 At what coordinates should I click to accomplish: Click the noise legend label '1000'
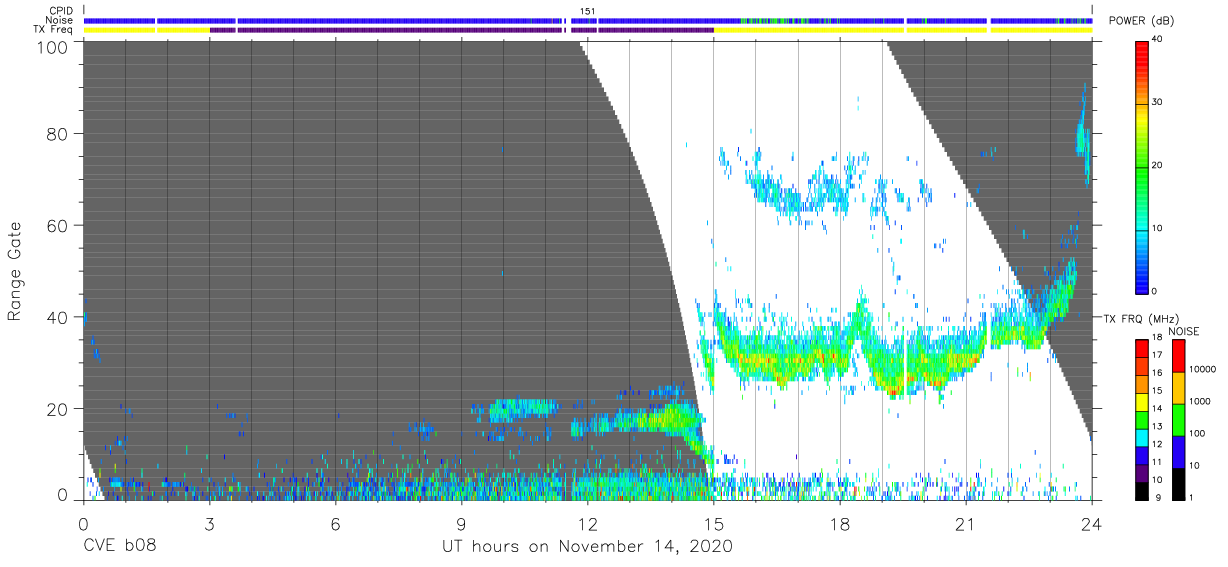[1200, 400]
